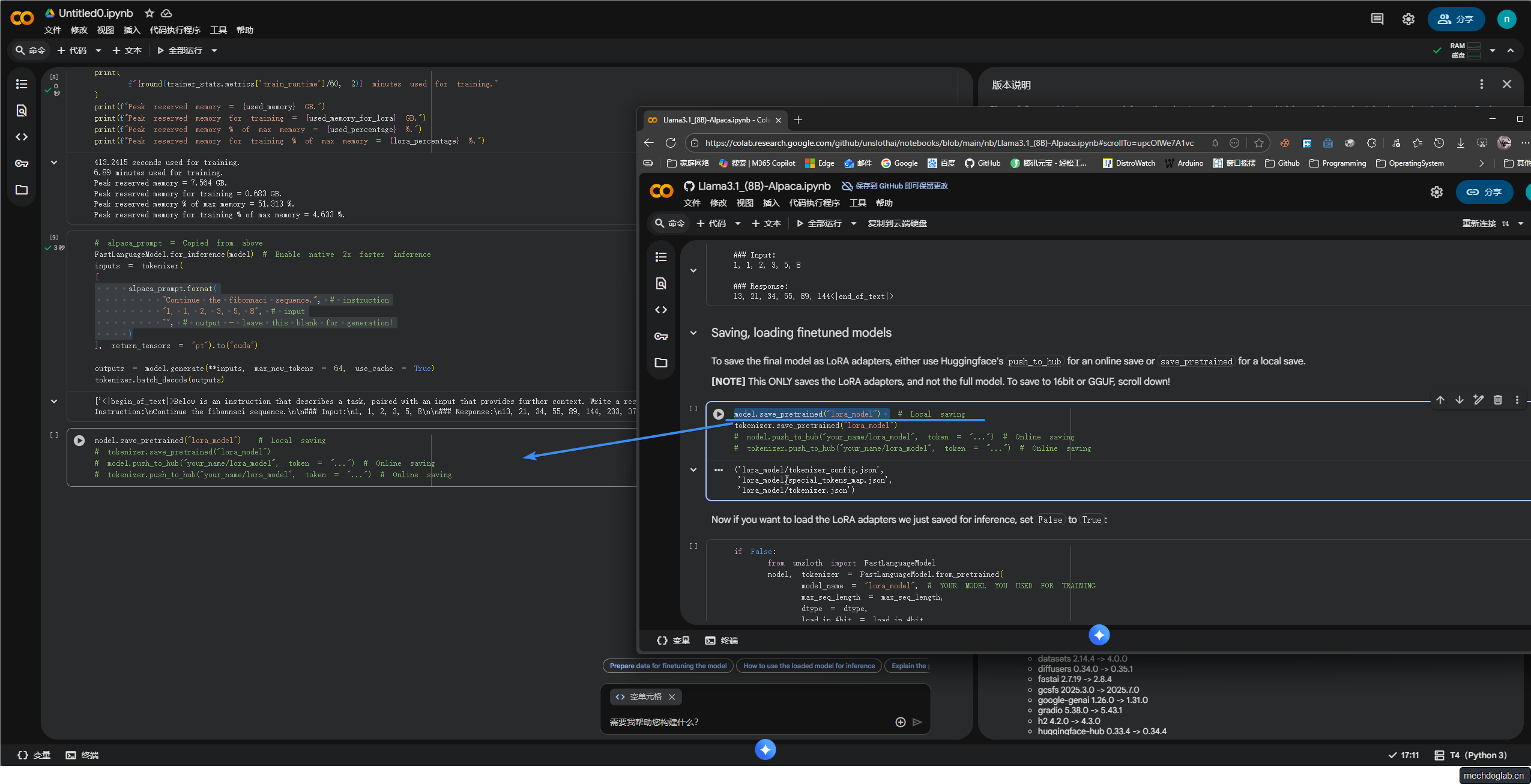Run the save_pretrained cell in Untitled0 notebook
The image size is (1531, 784).
(79, 441)
